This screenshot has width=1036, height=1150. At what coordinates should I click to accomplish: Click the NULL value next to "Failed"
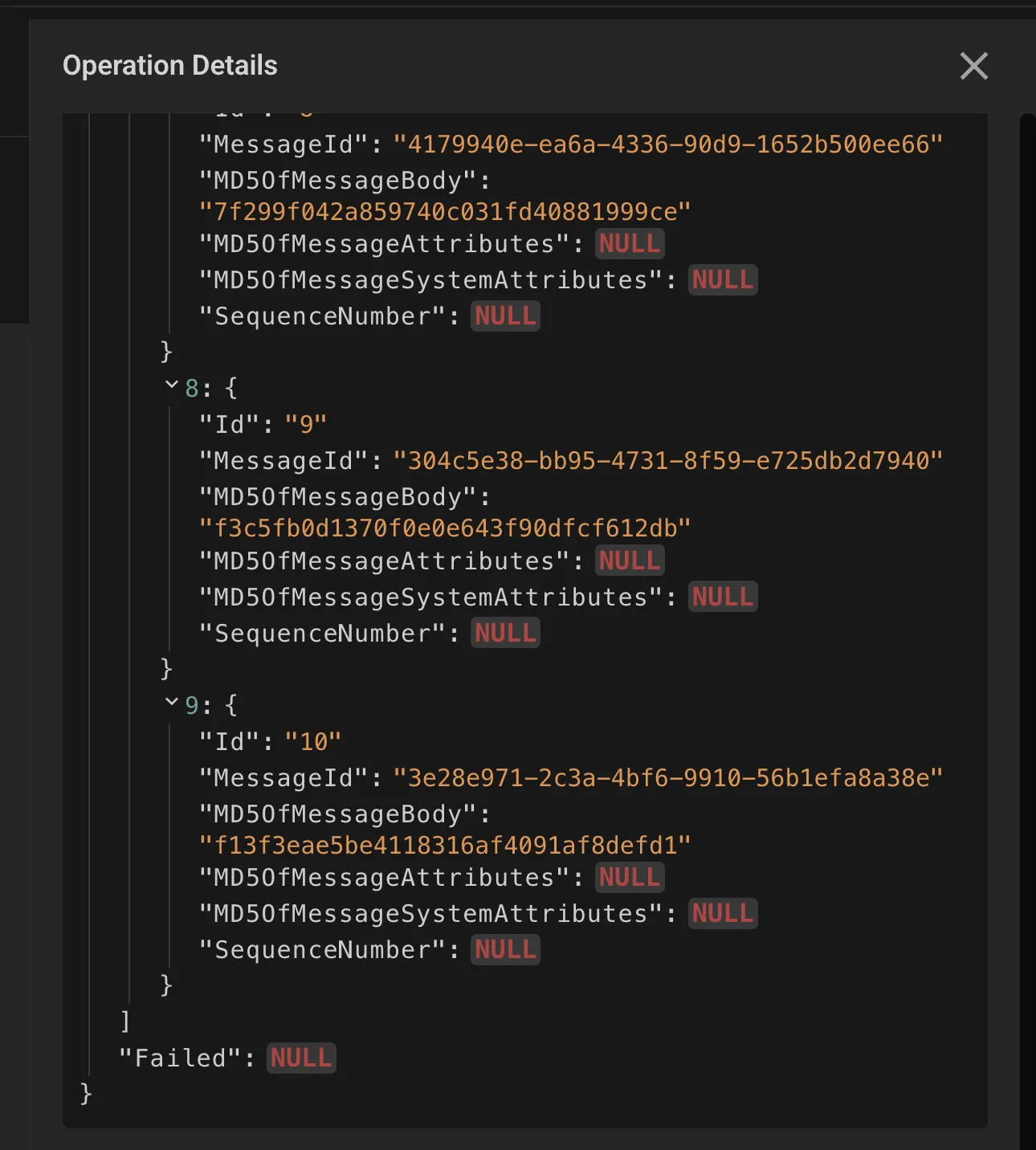coord(301,1058)
